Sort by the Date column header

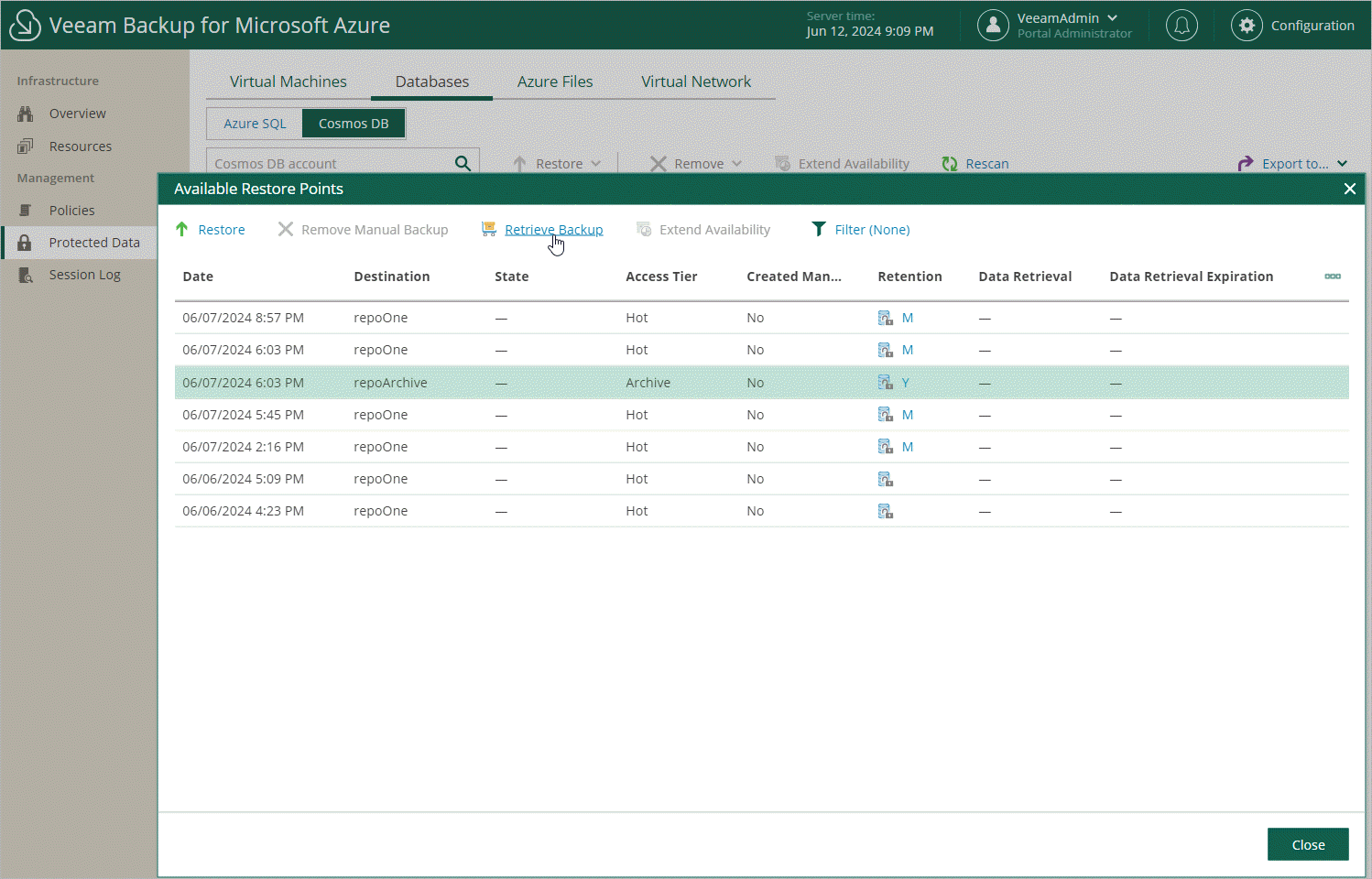(x=198, y=277)
